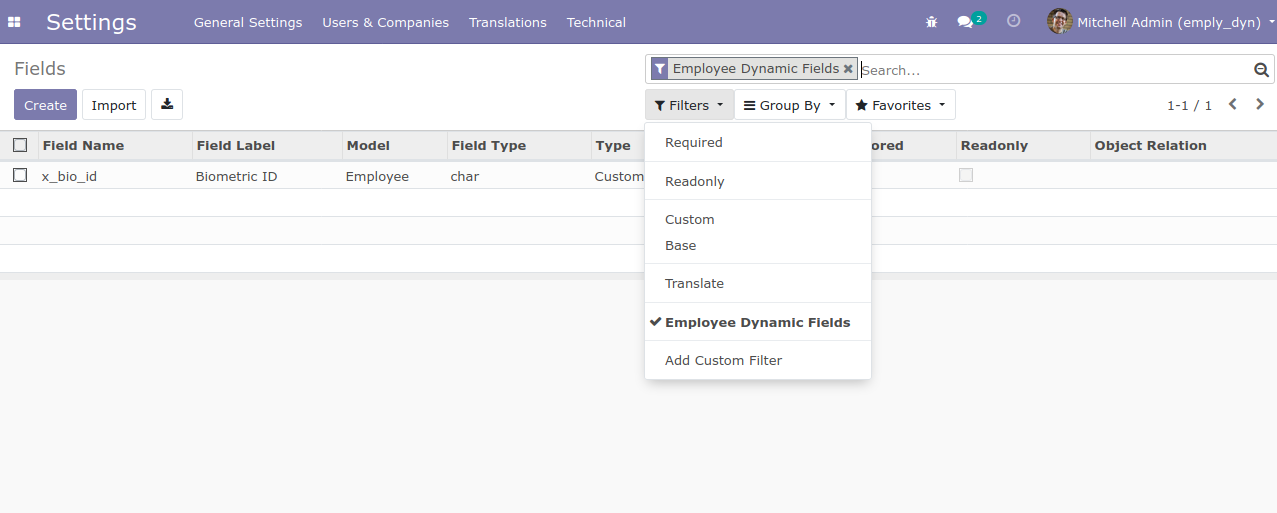Tick the select-all header checkbox
The image size is (1277, 513).
pyautogui.click(x=20, y=145)
